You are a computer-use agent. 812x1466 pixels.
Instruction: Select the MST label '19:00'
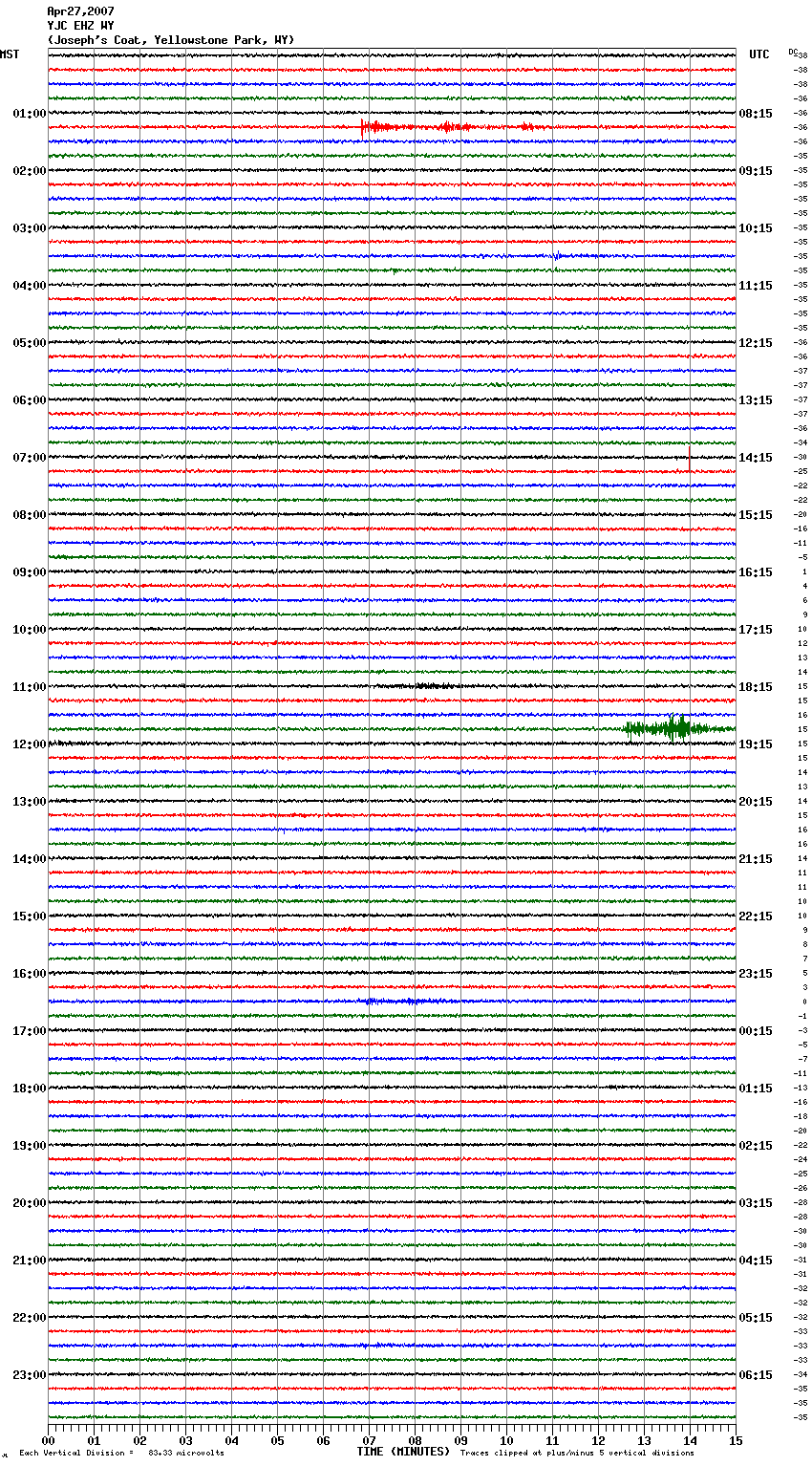30,1146
